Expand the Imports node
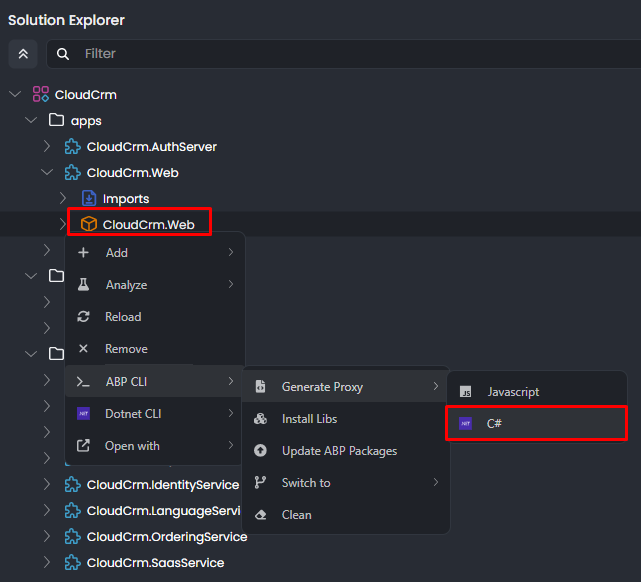641x582 pixels. 63,199
